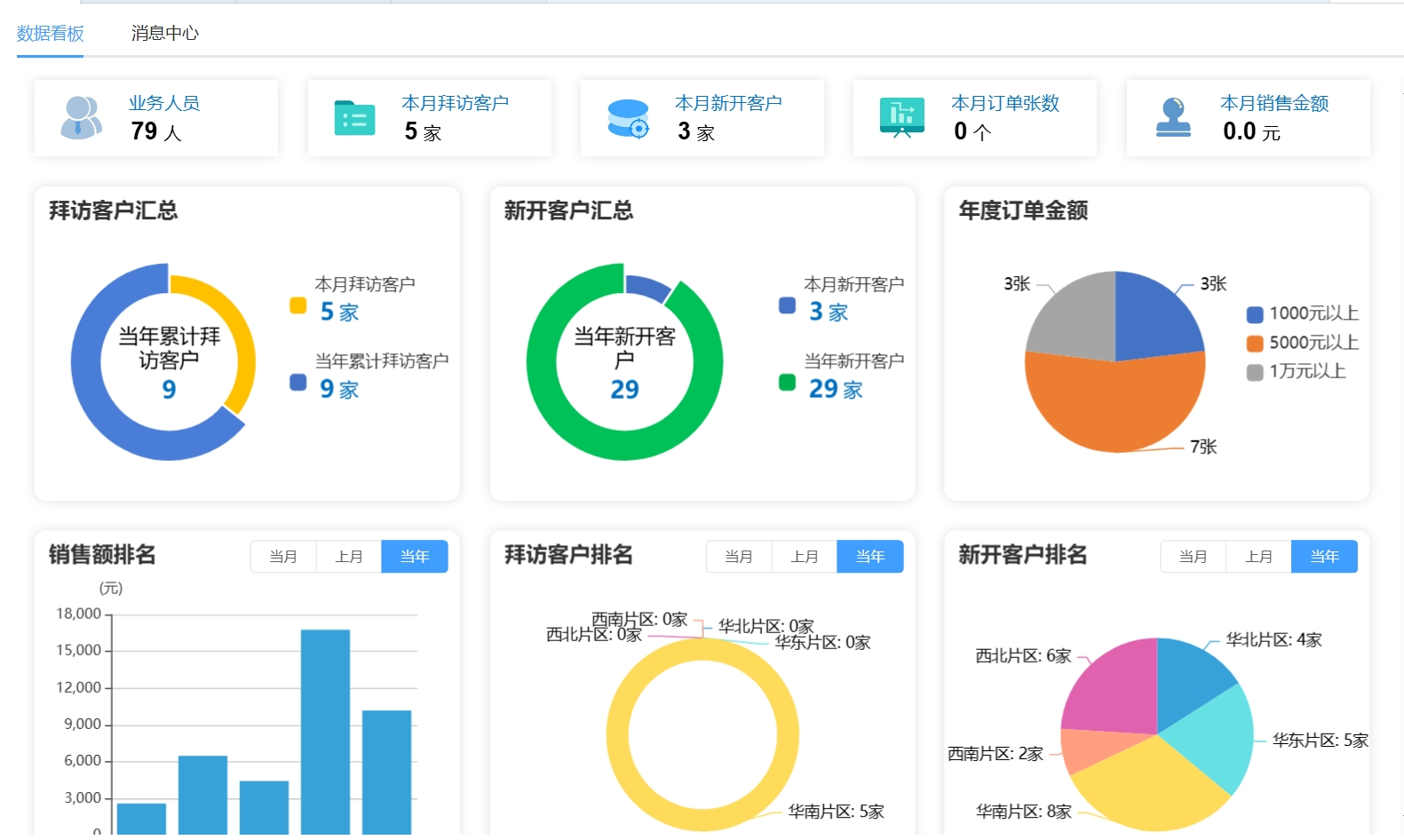
Task: Choose 当年 in 新开客户排名 panel
Action: point(1324,557)
